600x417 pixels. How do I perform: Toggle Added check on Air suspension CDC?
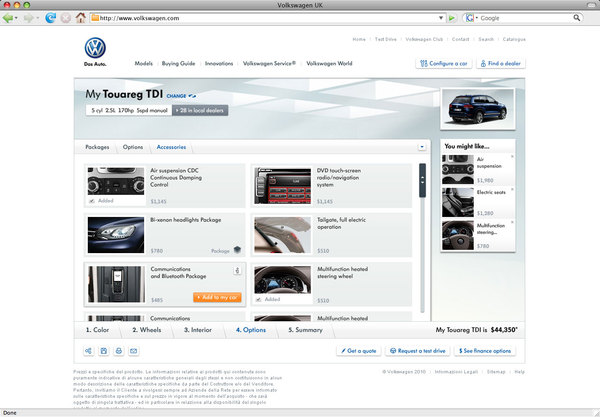(x=91, y=201)
